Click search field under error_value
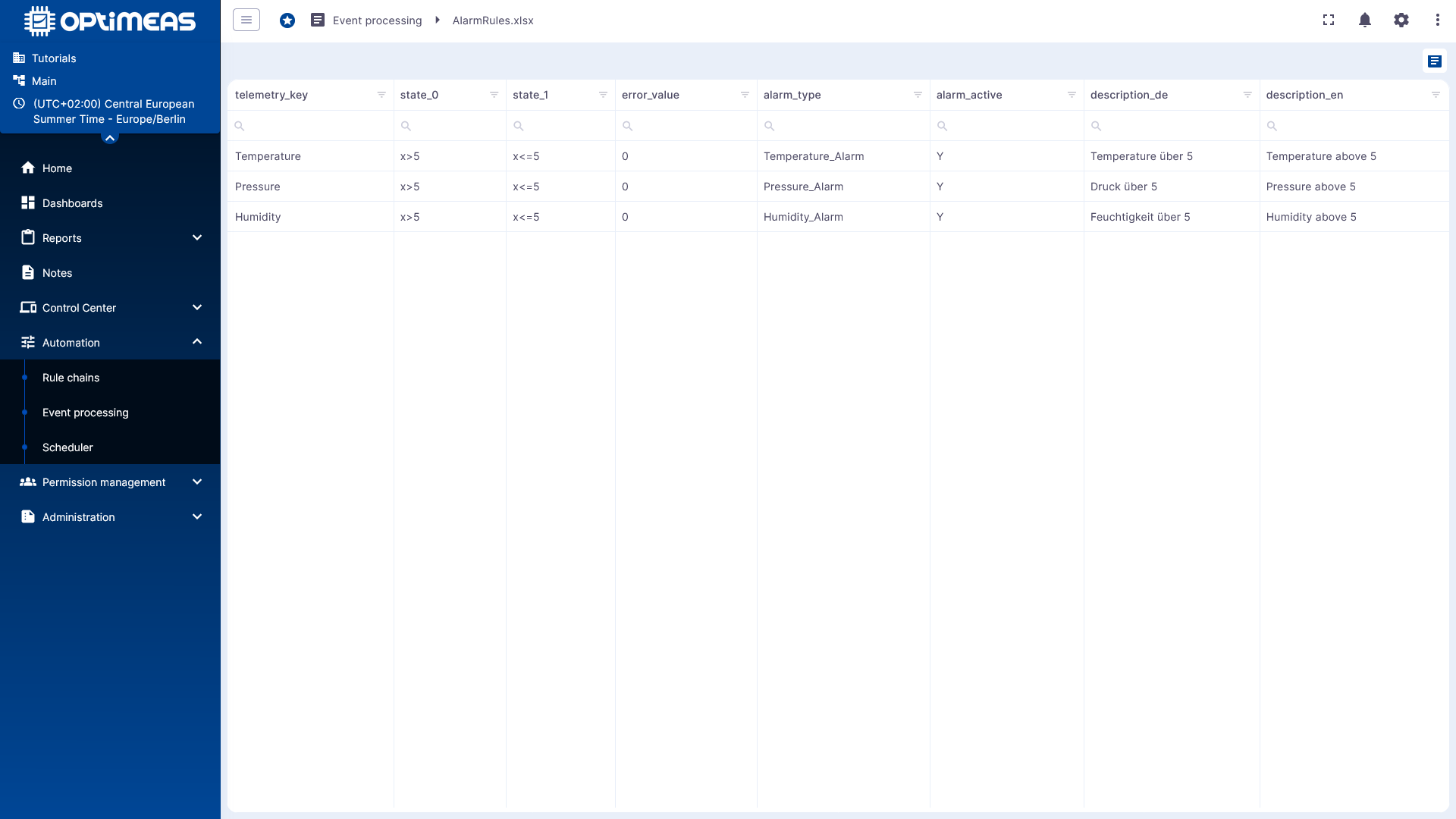 click(x=686, y=126)
